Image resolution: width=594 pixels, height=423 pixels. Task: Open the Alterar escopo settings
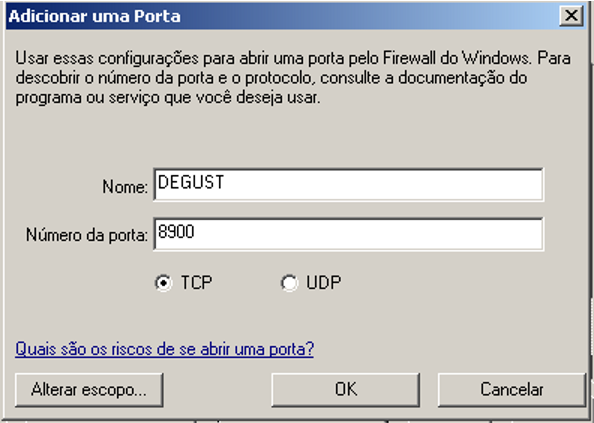tap(89, 390)
